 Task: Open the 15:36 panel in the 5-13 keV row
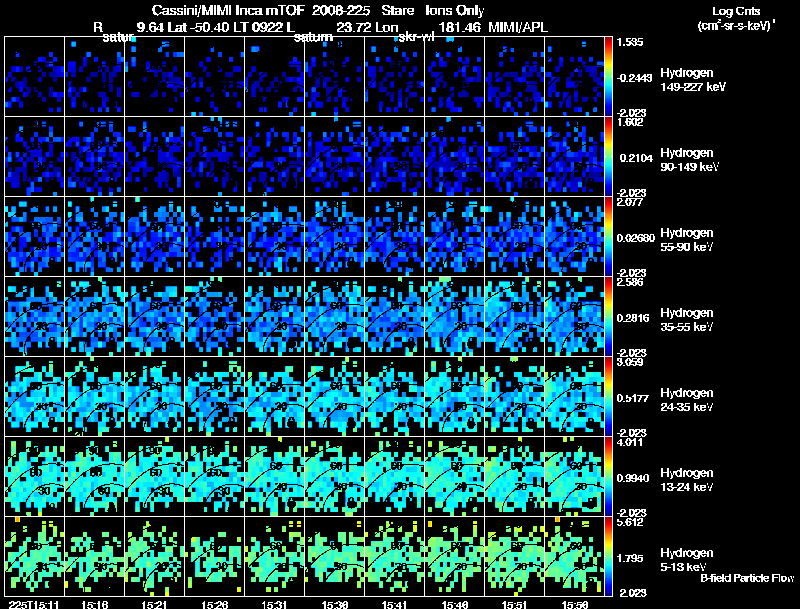[x=335, y=557]
